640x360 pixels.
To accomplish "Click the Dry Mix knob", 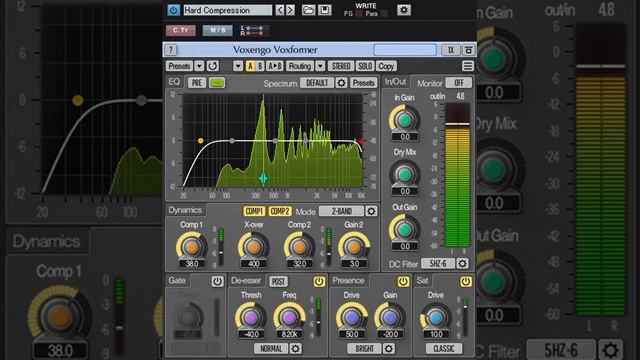I will pos(404,175).
